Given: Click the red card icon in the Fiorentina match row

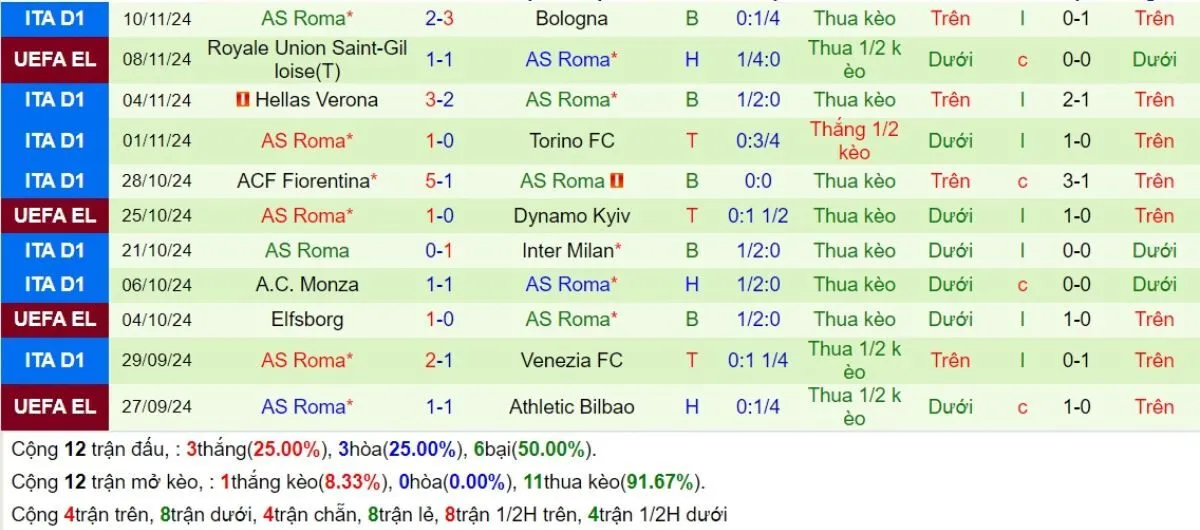Looking at the screenshot, I should click(617, 181).
